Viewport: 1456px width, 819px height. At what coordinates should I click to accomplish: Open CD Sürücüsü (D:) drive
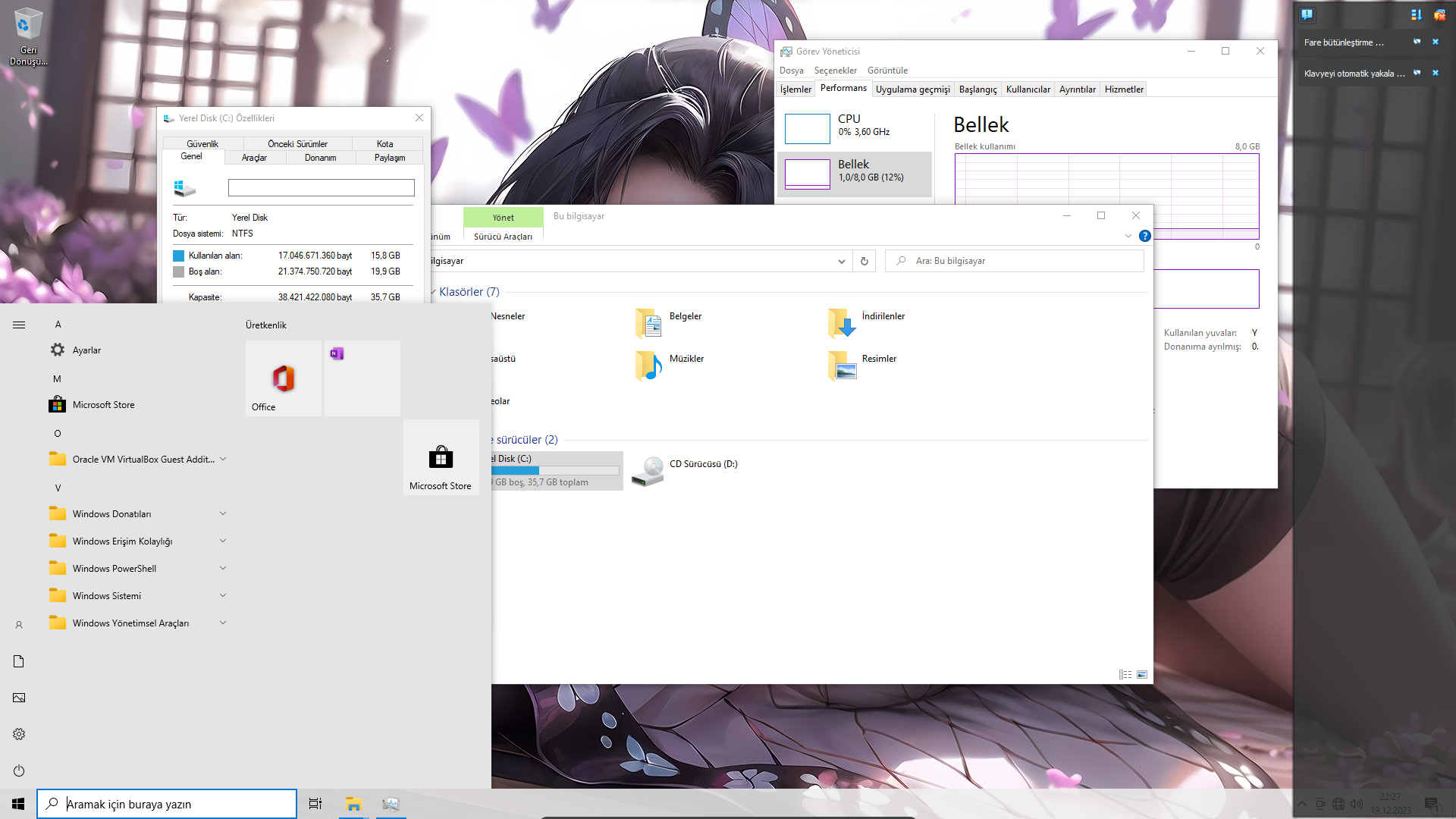tap(686, 471)
